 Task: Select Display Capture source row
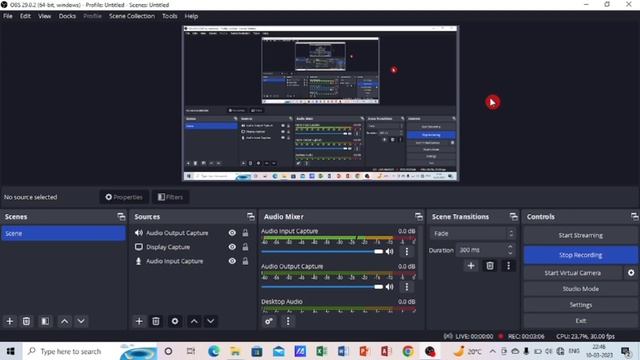pos(192,247)
